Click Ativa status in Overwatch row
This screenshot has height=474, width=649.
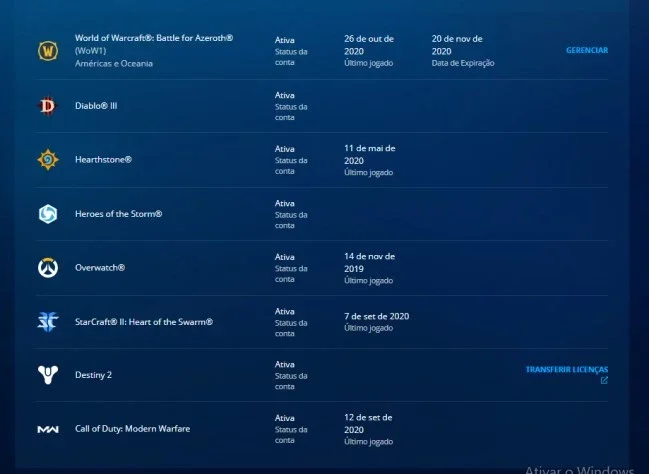pos(285,257)
